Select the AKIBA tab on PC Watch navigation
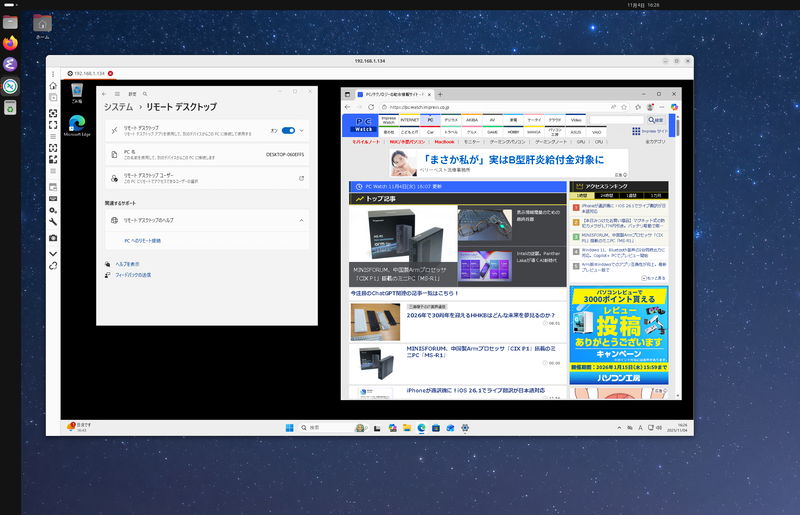Screen dimensions: 800x515 [472, 120]
